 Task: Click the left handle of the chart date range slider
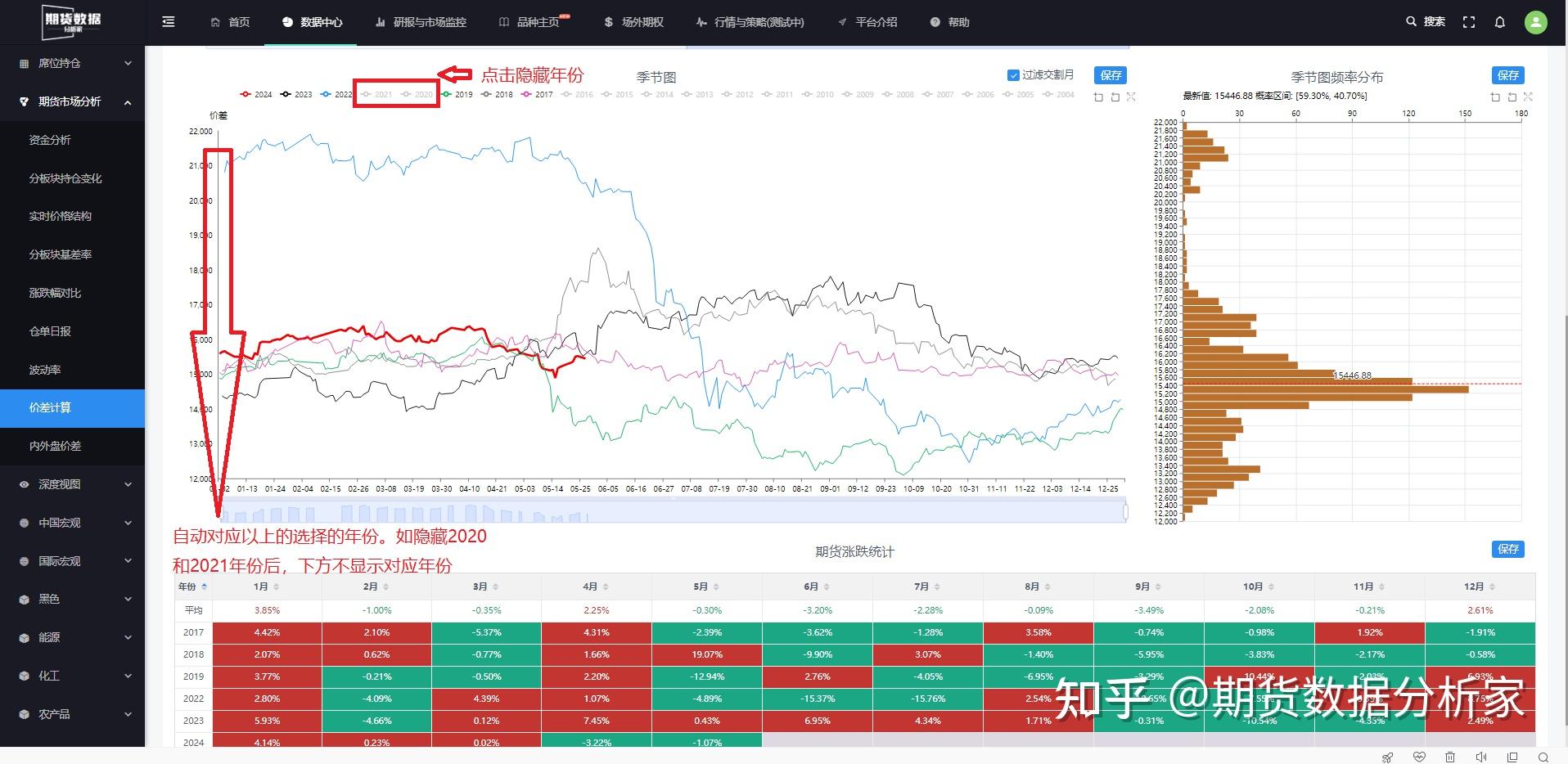[x=220, y=512]
